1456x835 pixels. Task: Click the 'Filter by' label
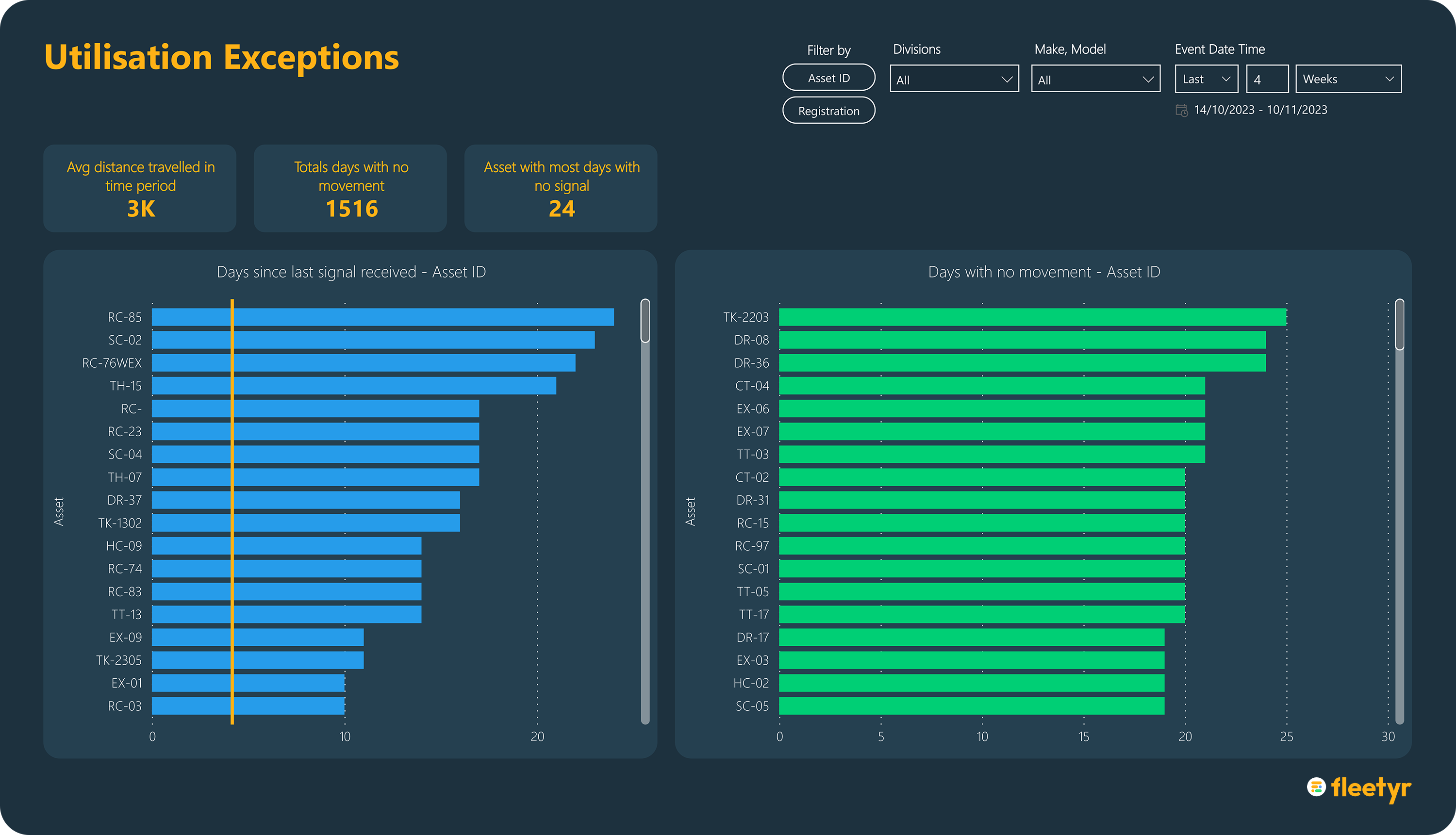pyautogui.click(x=828, y=50)
